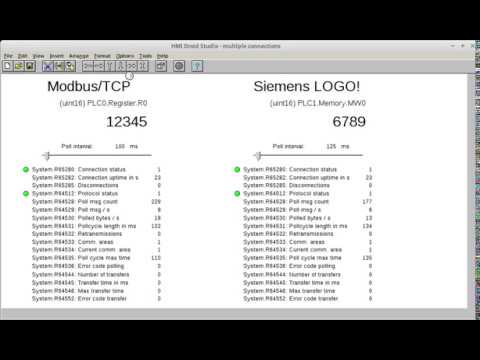
Task: Select the Modbus/TCP heading
Action: pyautogui.click(x=89, y=87)
